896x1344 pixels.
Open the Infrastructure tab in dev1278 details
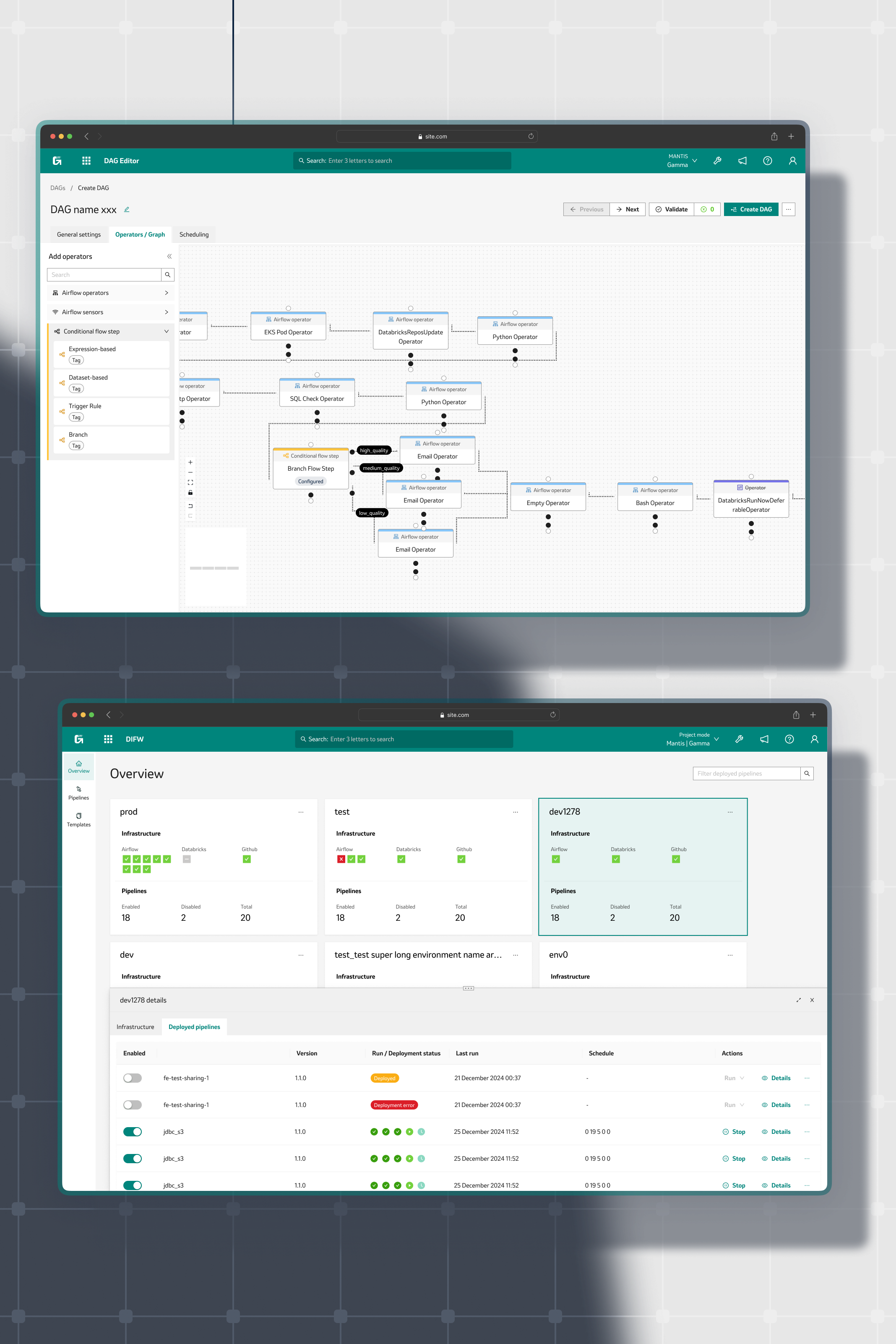tap(135, 1026)
